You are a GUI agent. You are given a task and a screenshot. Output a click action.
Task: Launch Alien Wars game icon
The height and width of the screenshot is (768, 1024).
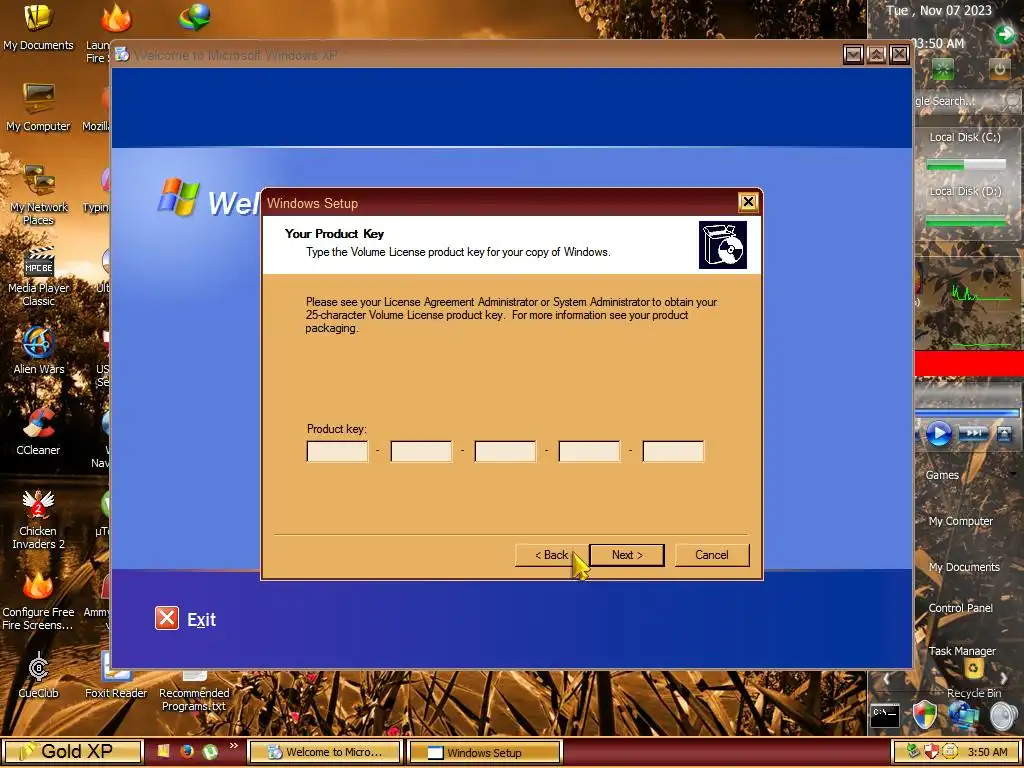tap(39, 351)
